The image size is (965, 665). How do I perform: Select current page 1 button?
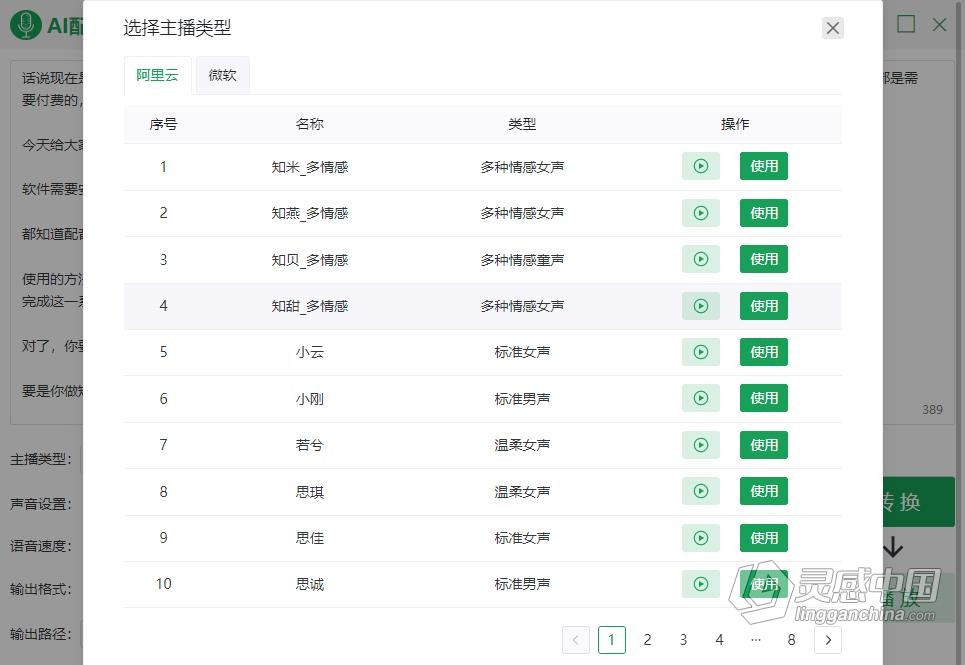(612, 640)
